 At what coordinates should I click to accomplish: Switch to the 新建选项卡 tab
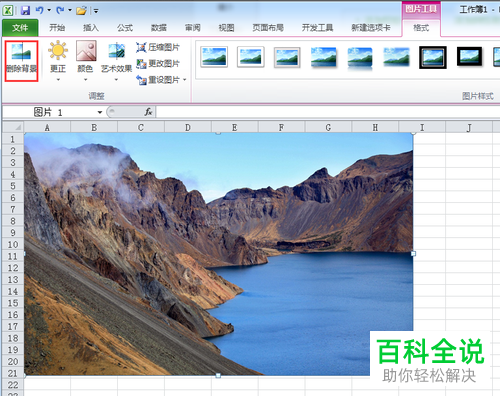tap(371, 28)
